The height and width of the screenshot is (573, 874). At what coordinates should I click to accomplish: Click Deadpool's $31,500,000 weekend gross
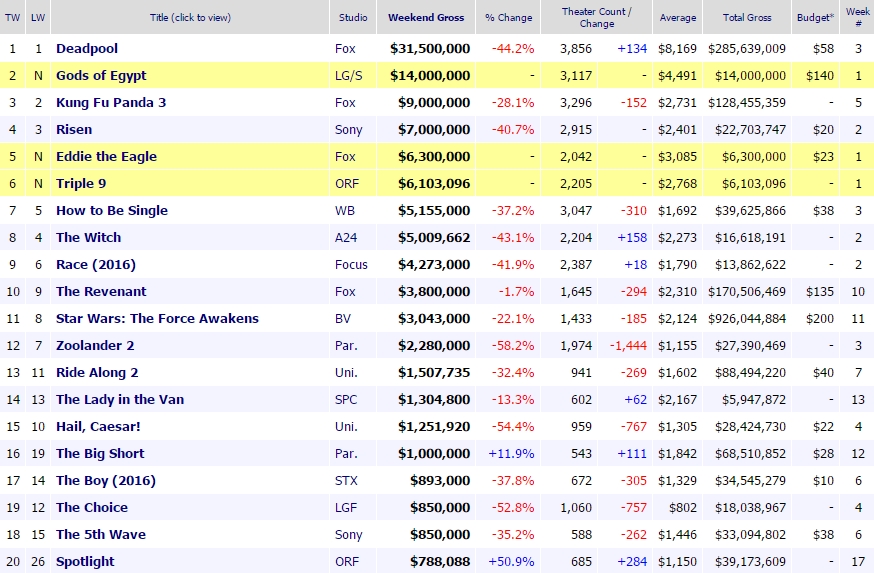click(430, 48)
